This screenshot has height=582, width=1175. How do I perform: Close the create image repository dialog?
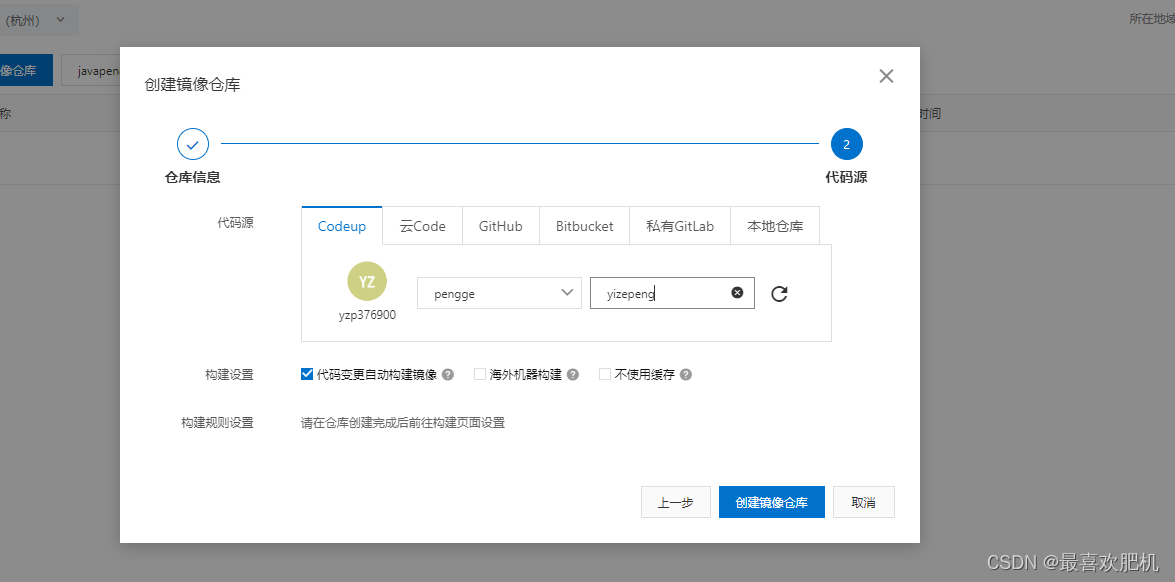(886, 76)
